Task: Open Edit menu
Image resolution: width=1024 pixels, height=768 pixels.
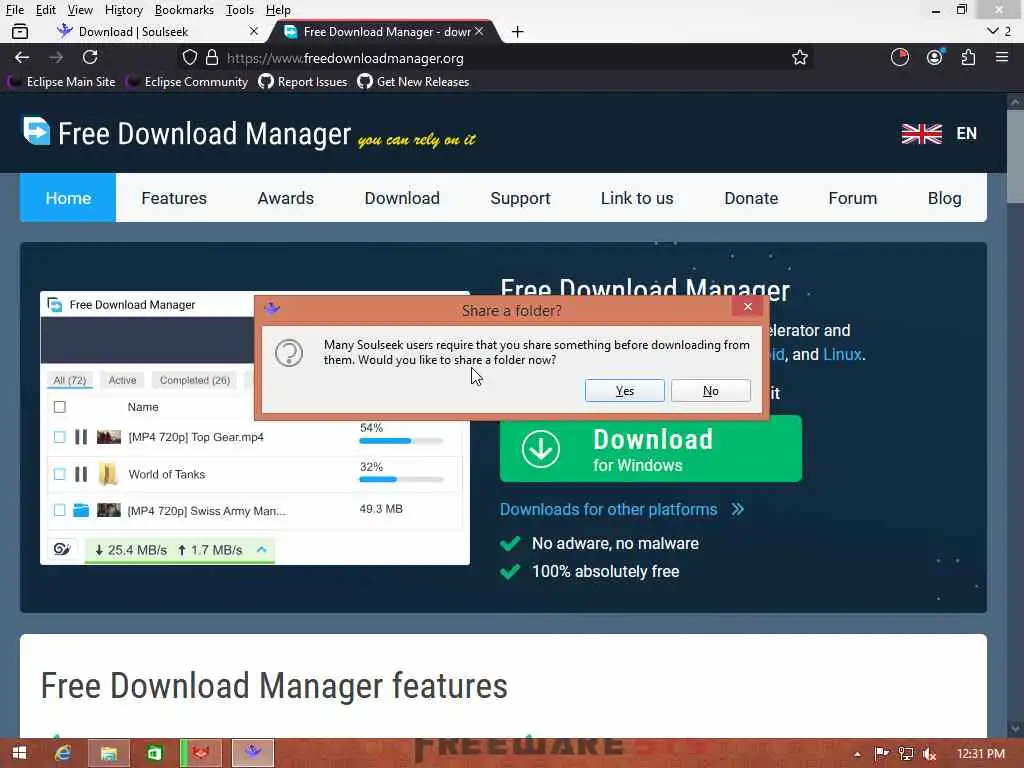Action: pyautogui.click(x=45, y=10)
